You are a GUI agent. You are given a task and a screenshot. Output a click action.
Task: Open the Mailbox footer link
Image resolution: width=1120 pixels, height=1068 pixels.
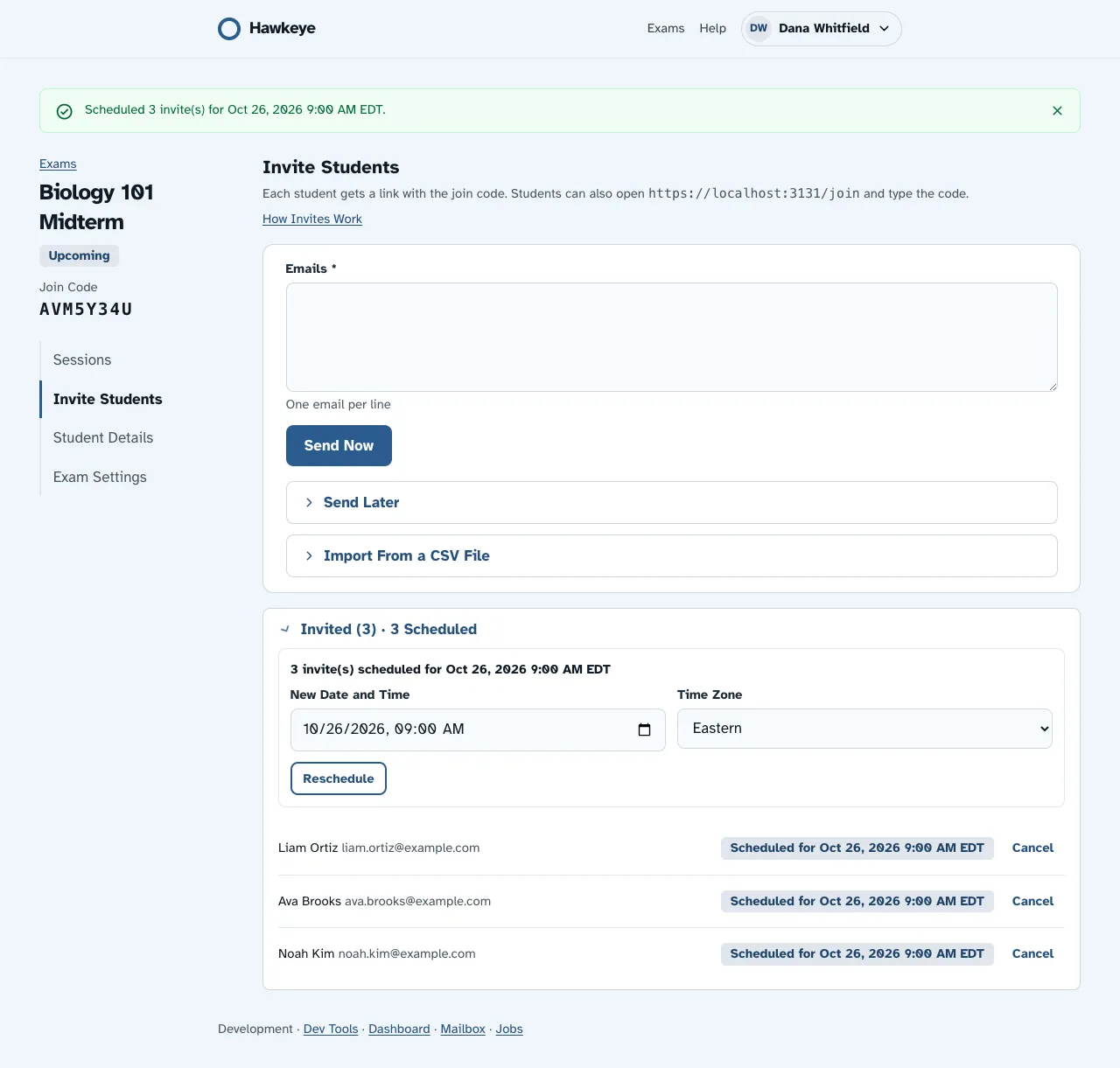coord(463,1029)
